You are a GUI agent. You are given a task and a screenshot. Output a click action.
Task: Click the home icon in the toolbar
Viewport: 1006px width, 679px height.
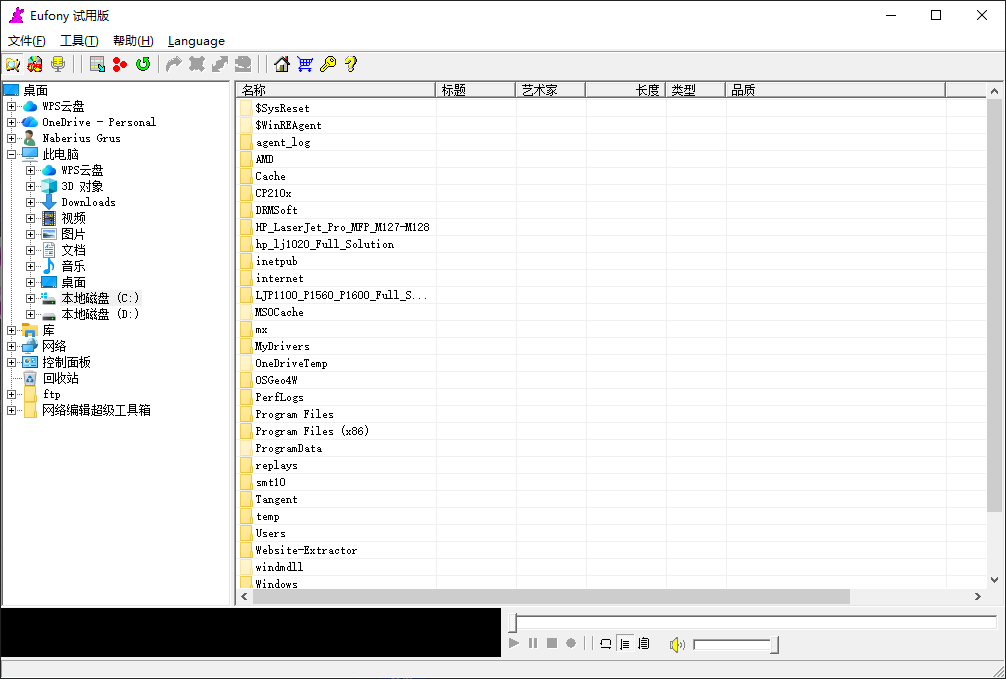[x=281, y=64]
